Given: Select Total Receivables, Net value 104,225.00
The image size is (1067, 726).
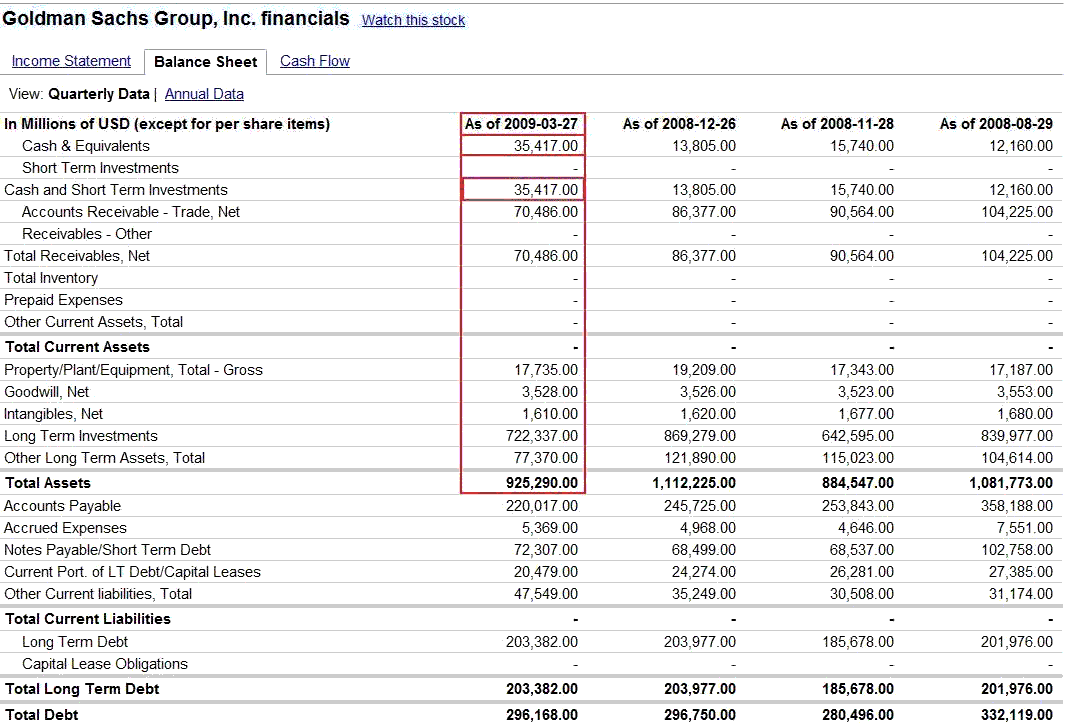Looking at the screenshot, I should point(1012,256).
